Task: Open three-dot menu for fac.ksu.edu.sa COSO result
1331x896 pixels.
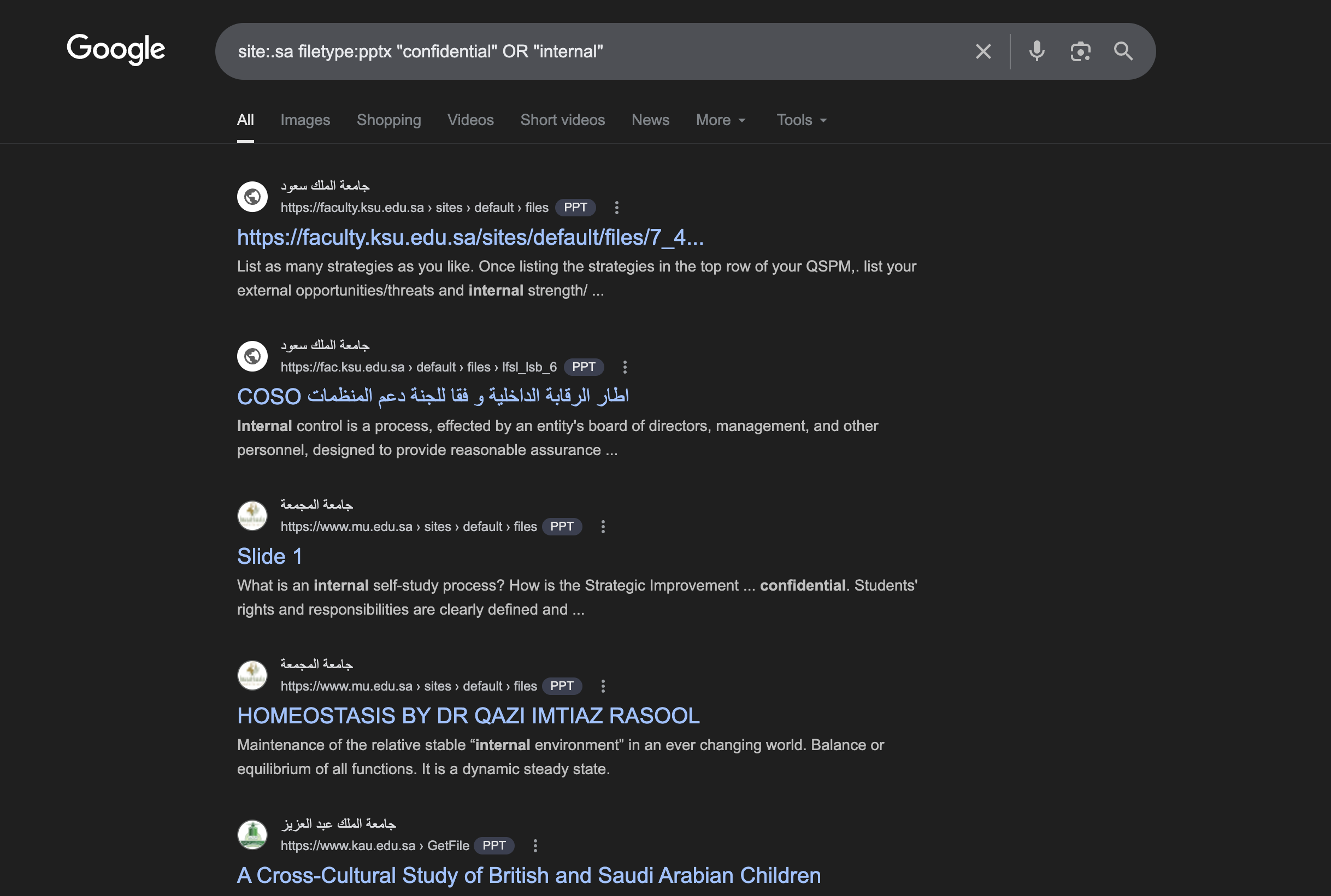Action: pos(625,367)
